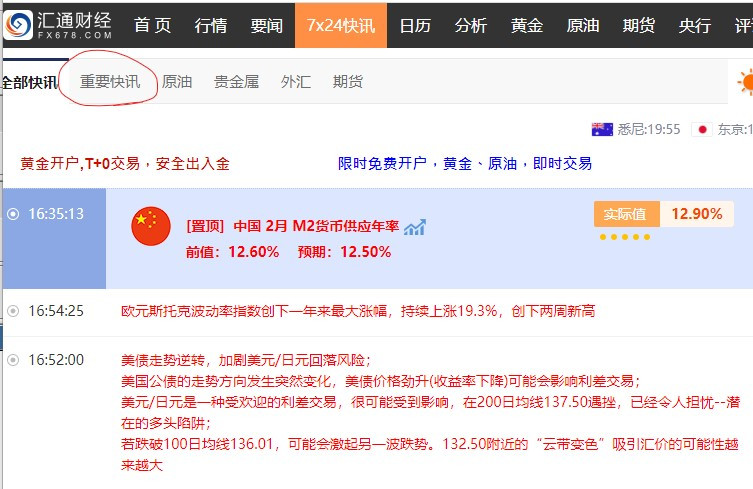
Task: Open the 首页 home menu item
Action: coord(153,25)
